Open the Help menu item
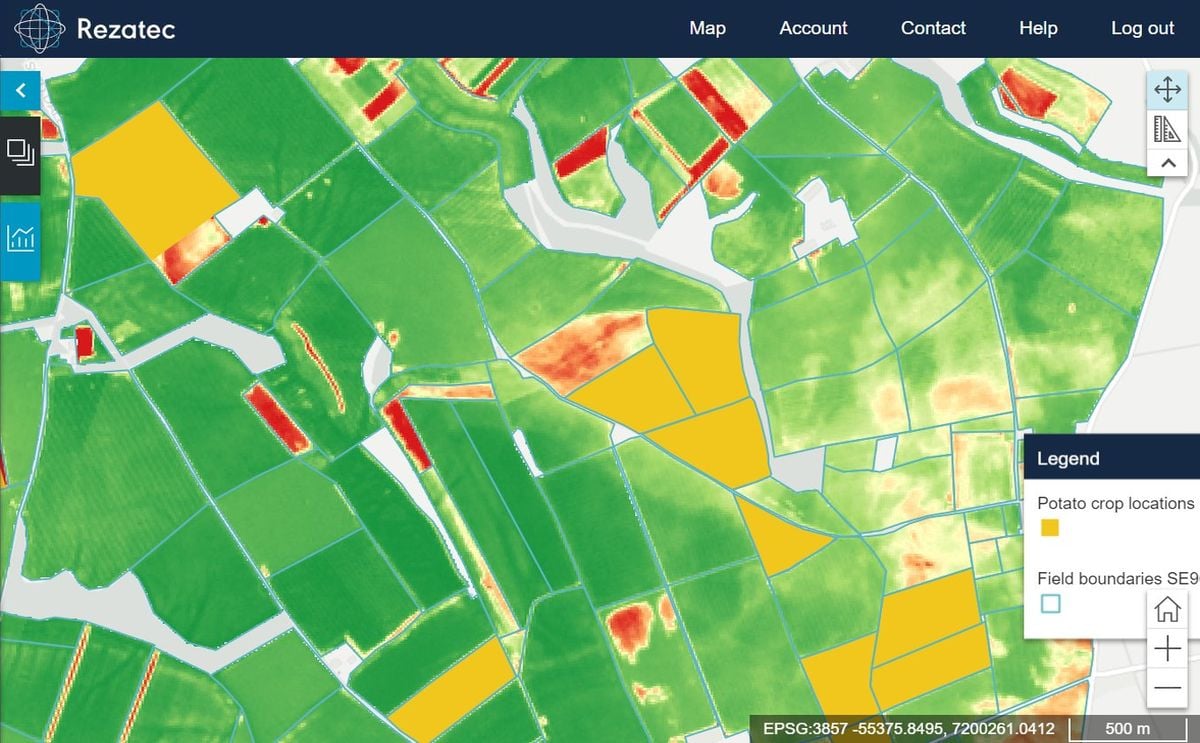The width and height of the screenshot is (1200, 743). click(x=1038, y=28)
